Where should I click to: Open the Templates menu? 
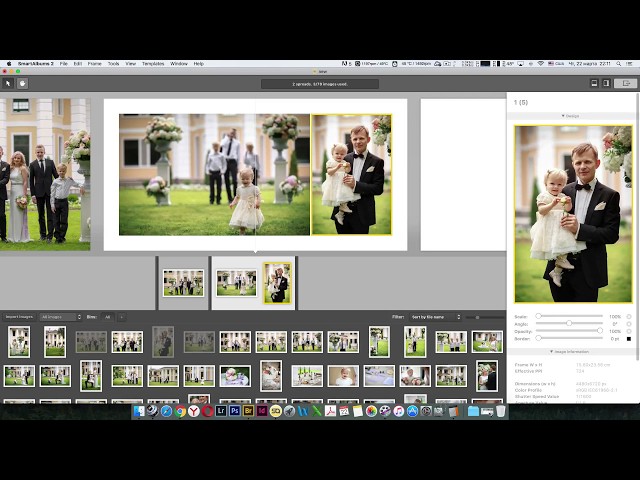[x=153, y=63]
